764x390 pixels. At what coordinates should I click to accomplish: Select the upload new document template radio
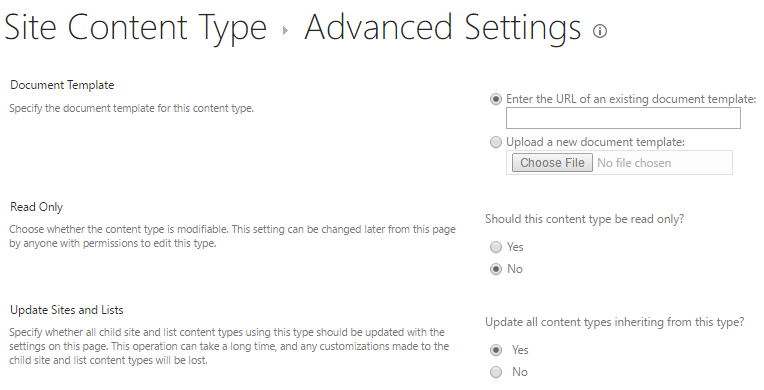coord(496,142)
